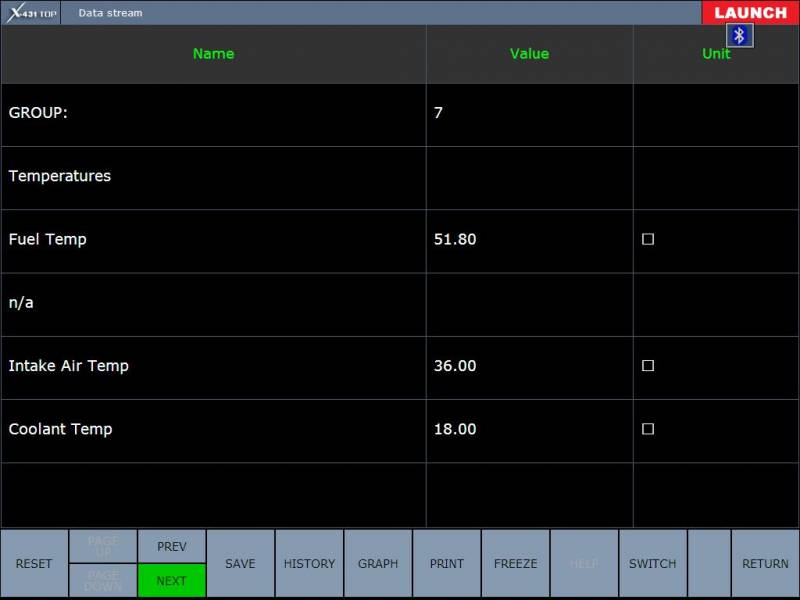Screen dimensions: 800x600
Task: Show the GRAPH view
Action: pos(378,564)
